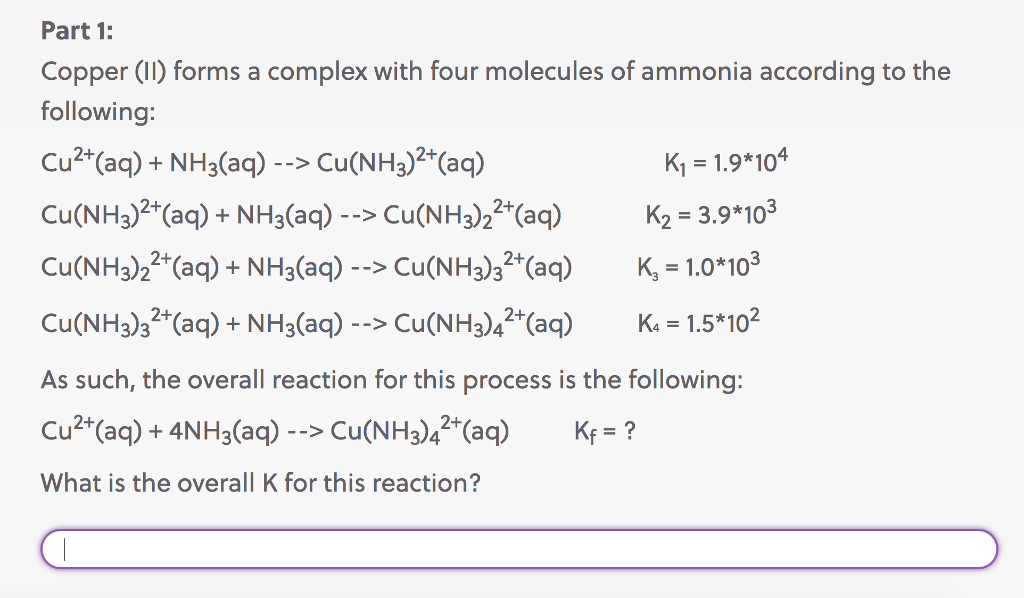Click the answer input field

point(519,549)
